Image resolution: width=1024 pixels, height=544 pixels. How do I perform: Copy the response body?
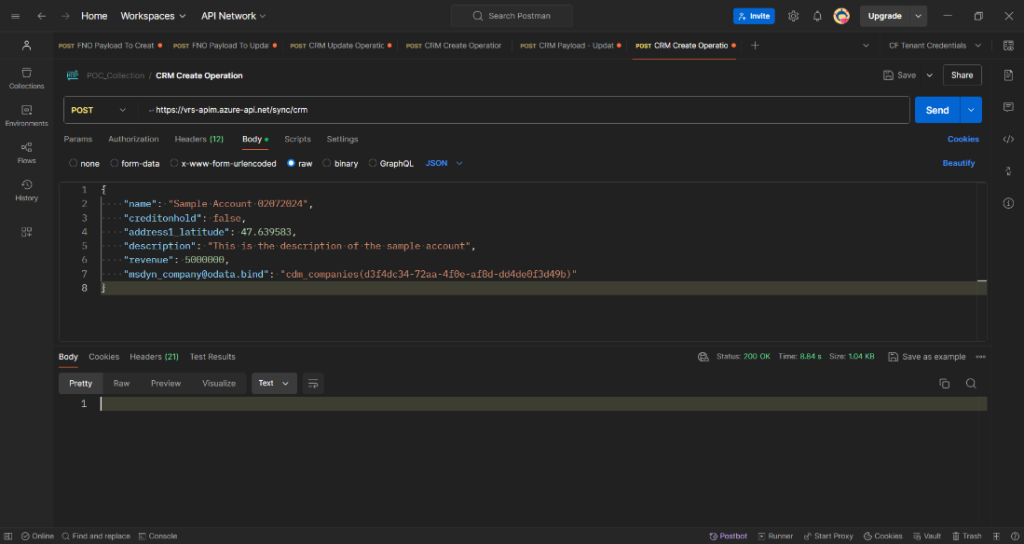[x=944, y=383]
